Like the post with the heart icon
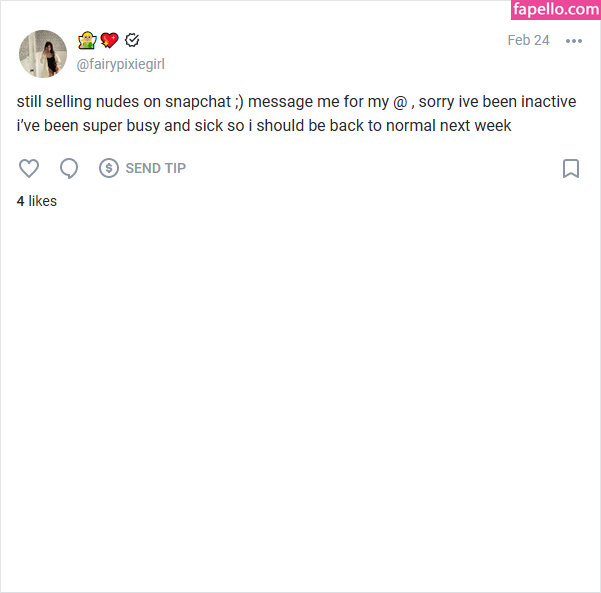This screenshot has width=601, height=593. [x=29, y=168]
